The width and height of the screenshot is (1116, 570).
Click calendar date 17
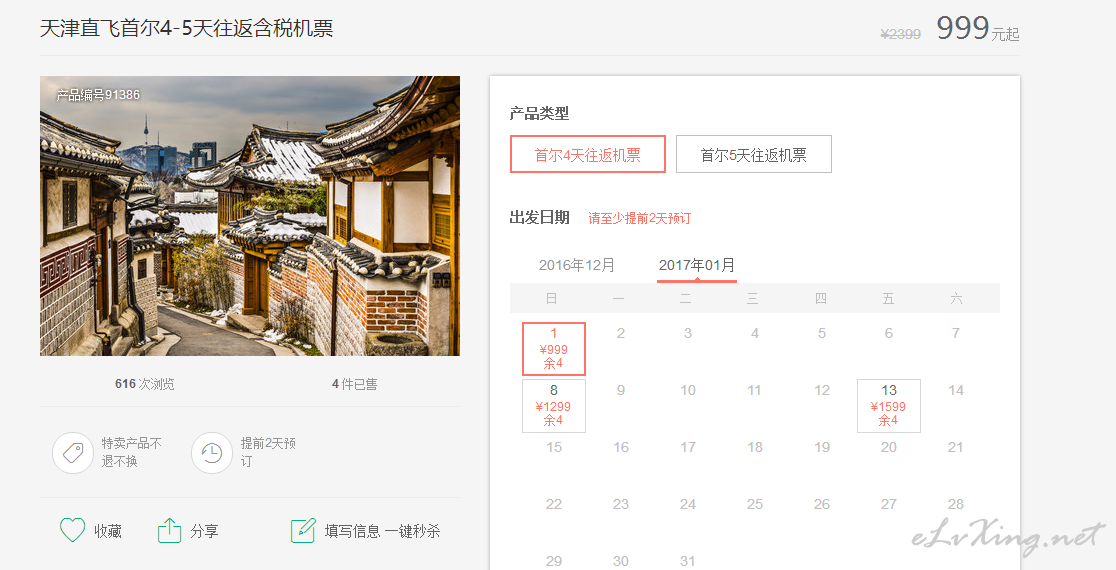[688, 447]
